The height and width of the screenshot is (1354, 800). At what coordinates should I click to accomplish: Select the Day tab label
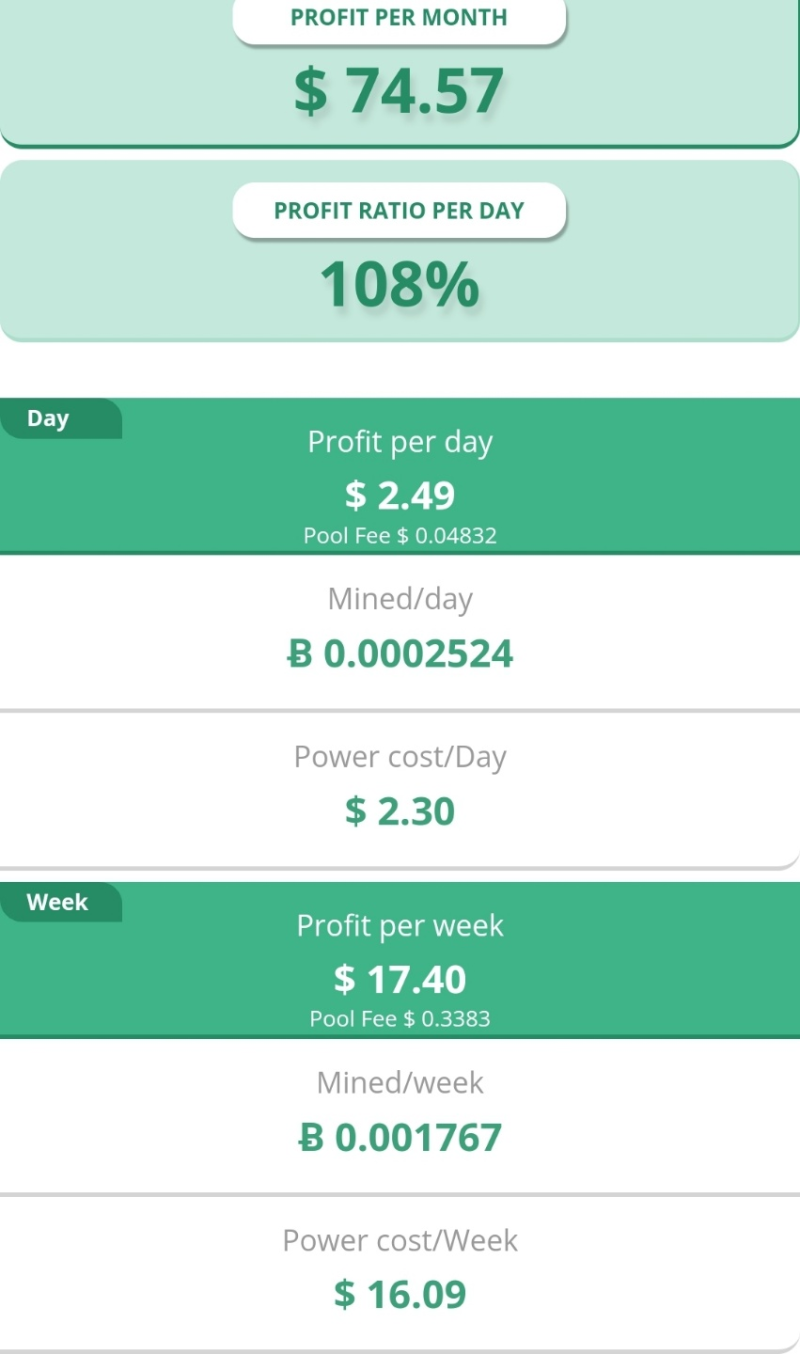click(48, 418)
